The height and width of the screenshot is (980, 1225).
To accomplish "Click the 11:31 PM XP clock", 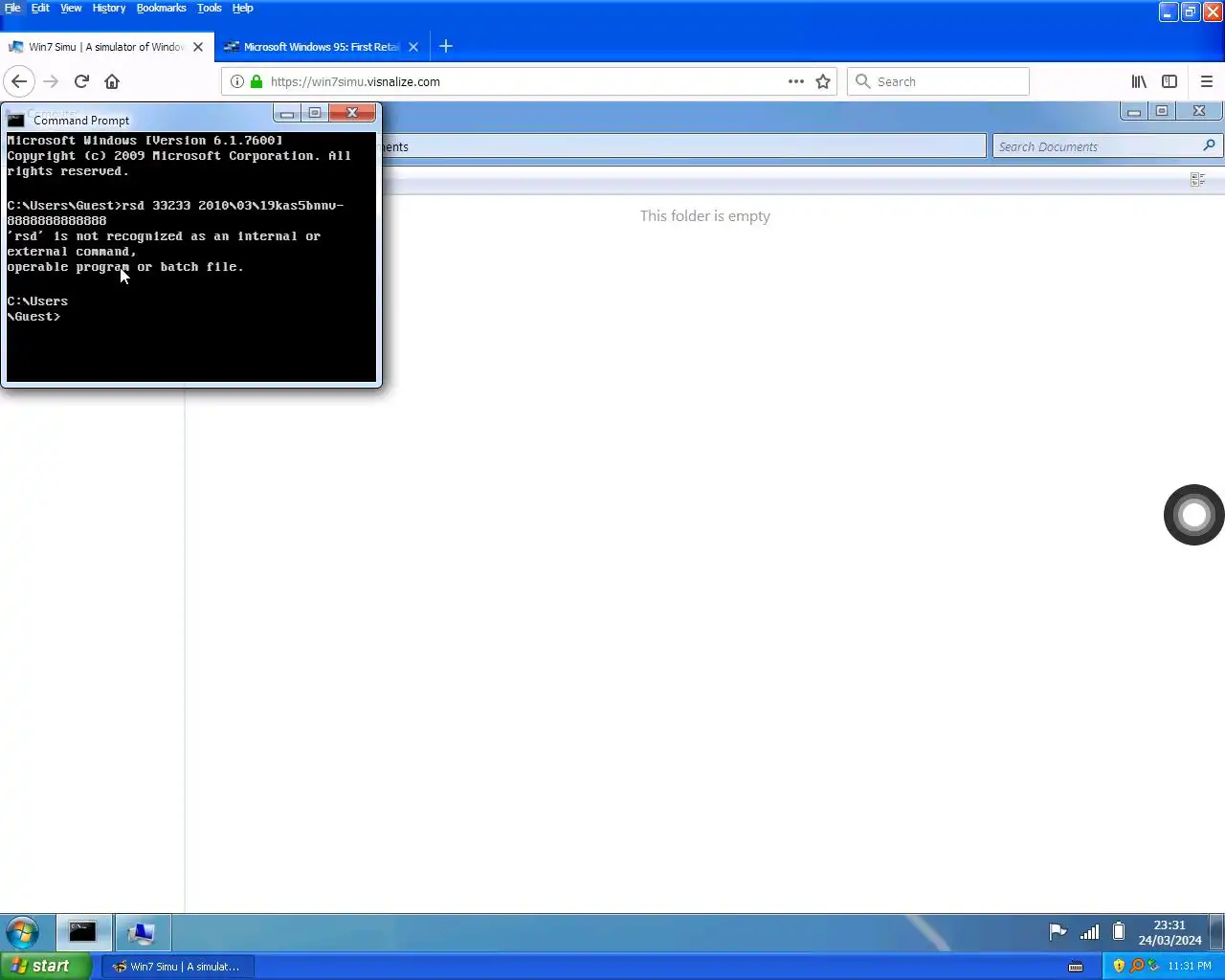I will 1190,966.
